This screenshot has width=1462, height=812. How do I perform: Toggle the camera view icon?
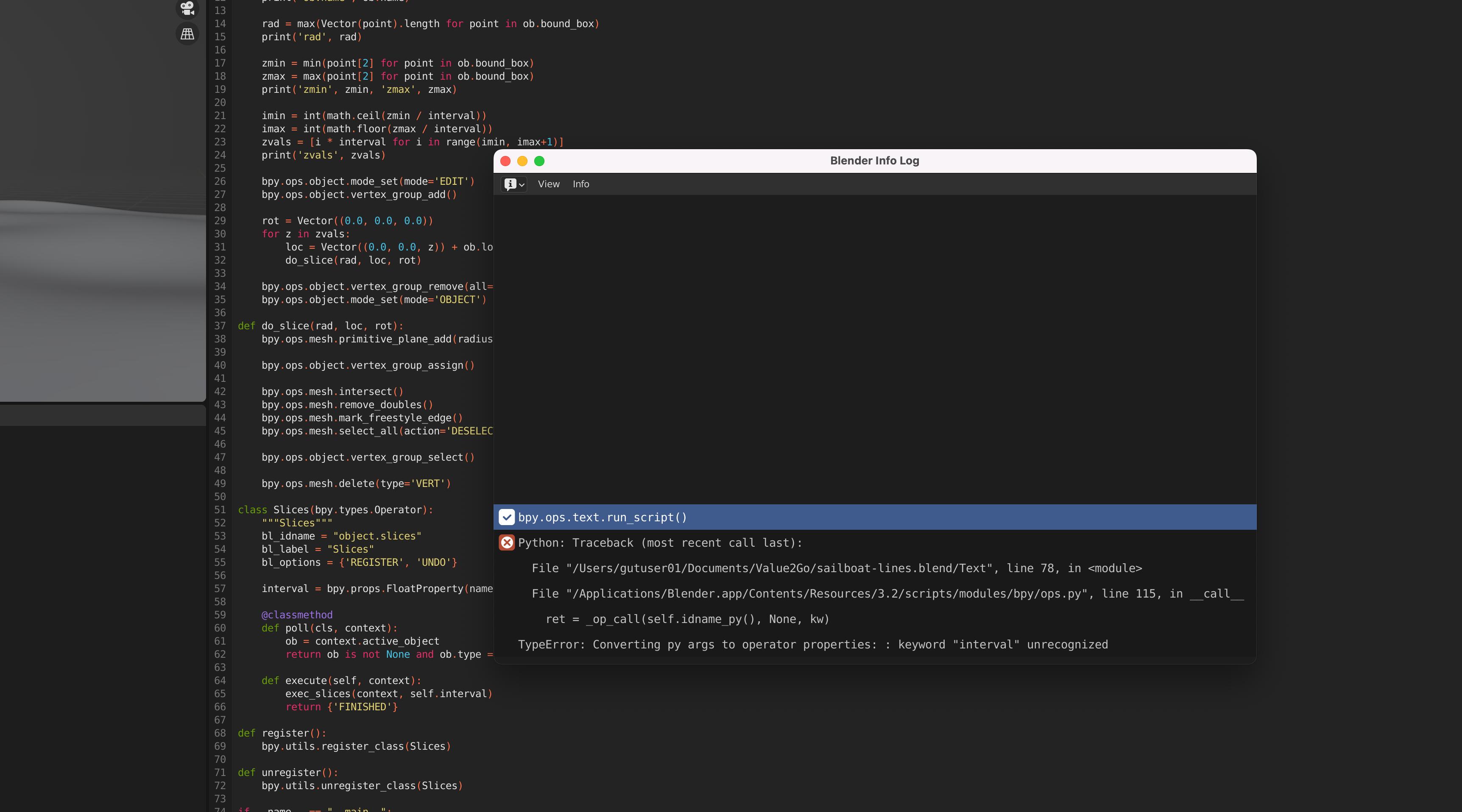pyautogui.click(x=187, y=8)
